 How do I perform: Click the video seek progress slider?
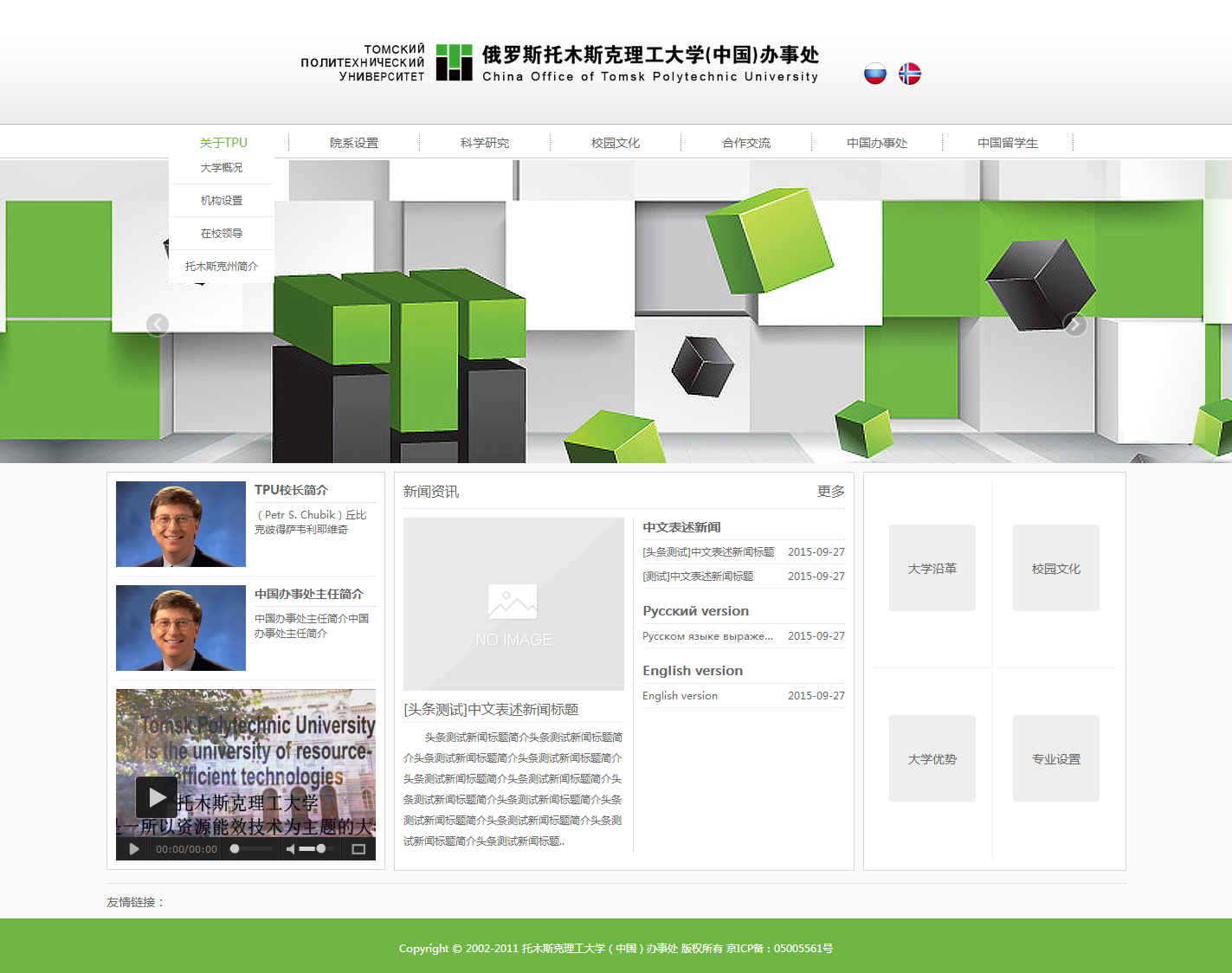(251, 849)
